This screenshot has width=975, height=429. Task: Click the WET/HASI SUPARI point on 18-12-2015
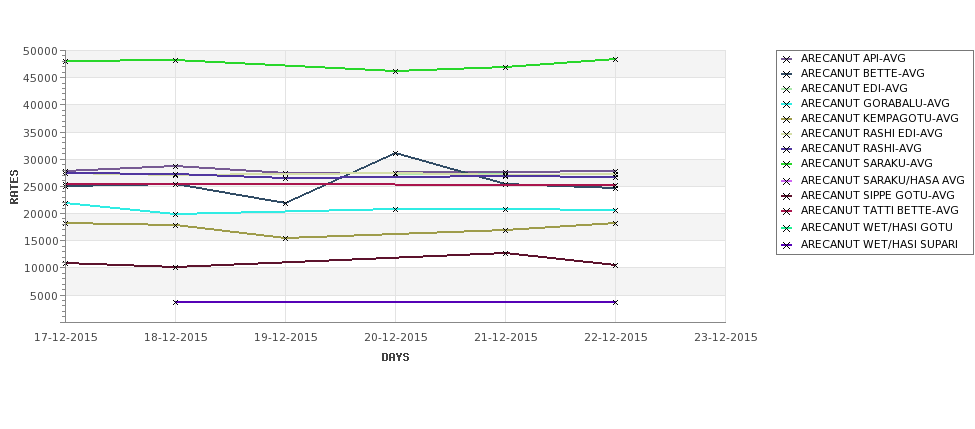coord(175,302)
